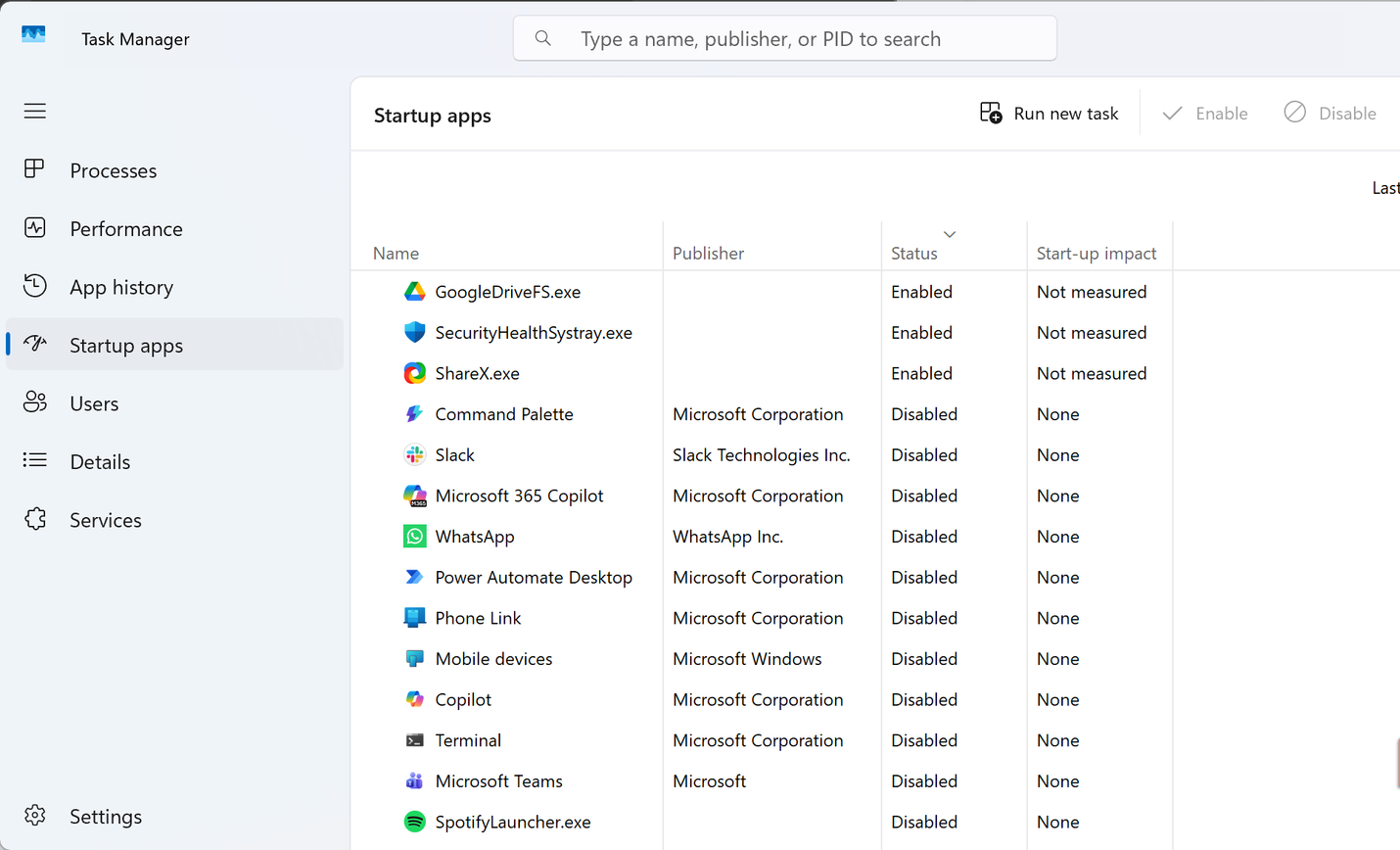
Task: Select the Microsoft Teams name text
Action: point(499,781)
